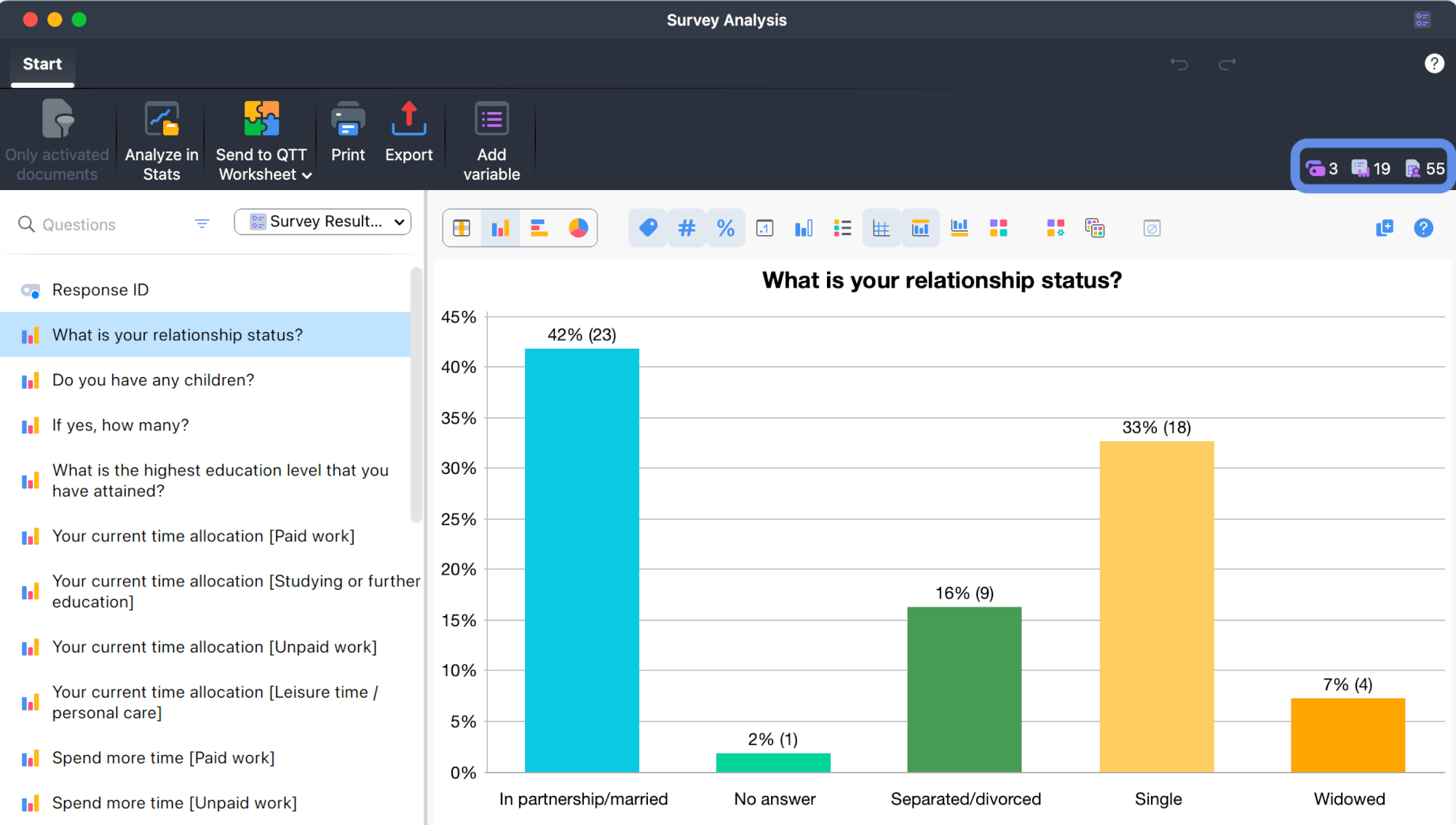Toggle Only activated documents filter
This screenshot has height=825, width=1456.
pos(57,138)
